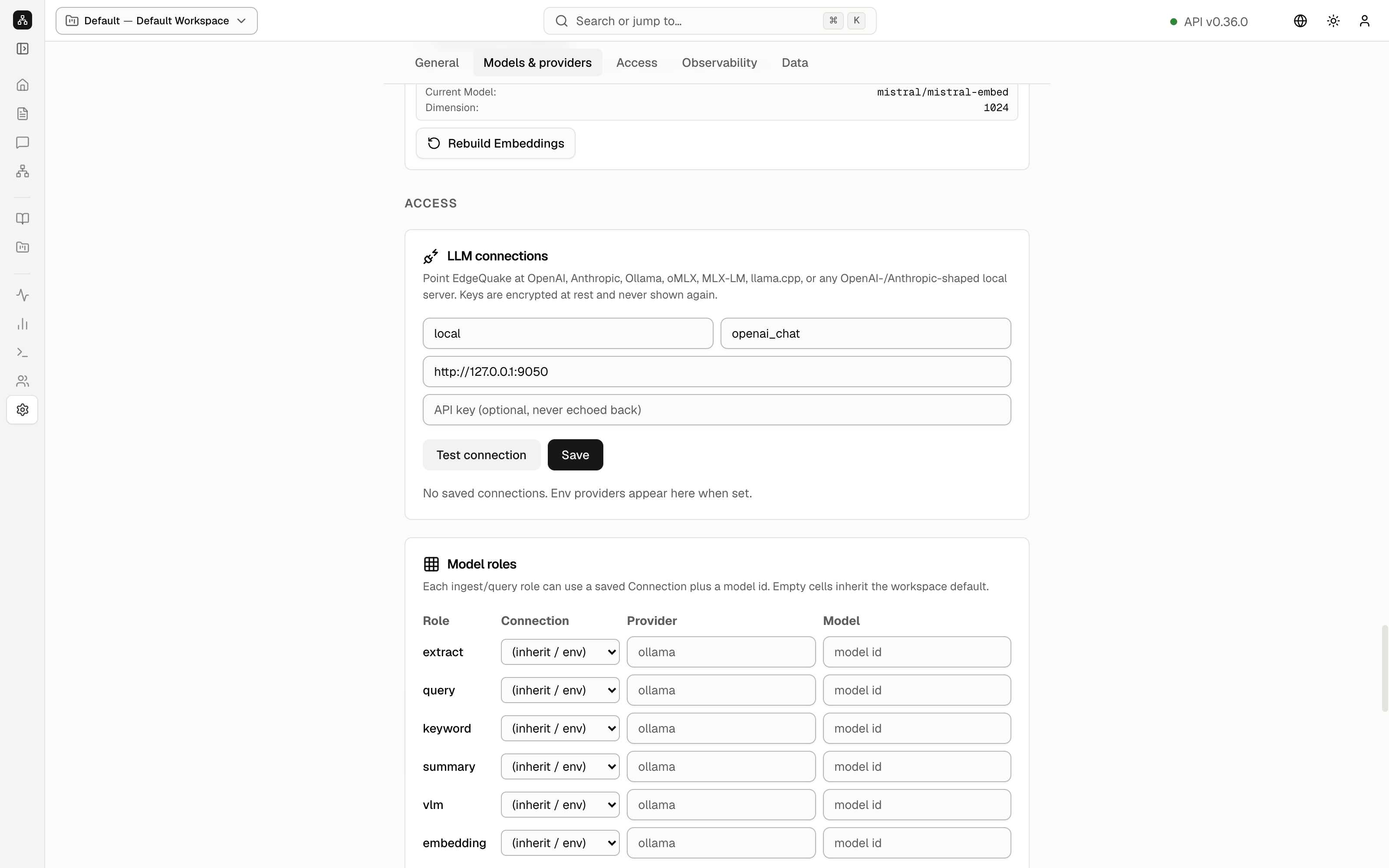This screenshot has height=868, width=1389.
Task: Open the language globe icon
Action: (1300, 21)
